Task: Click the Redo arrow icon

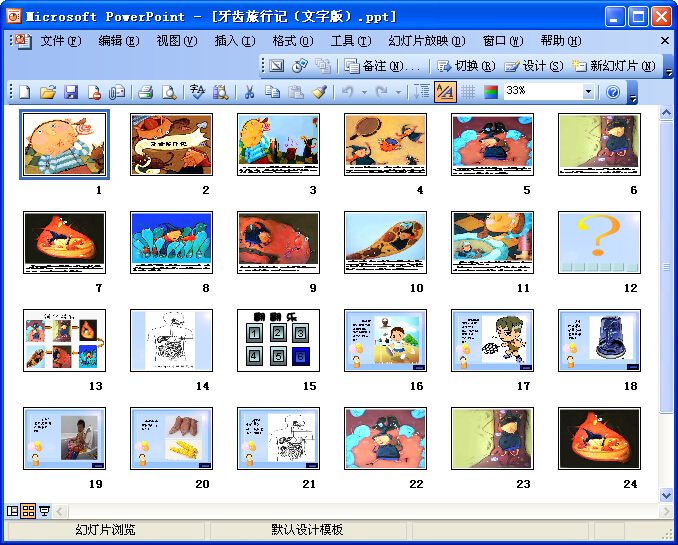Action: [381, 92]
